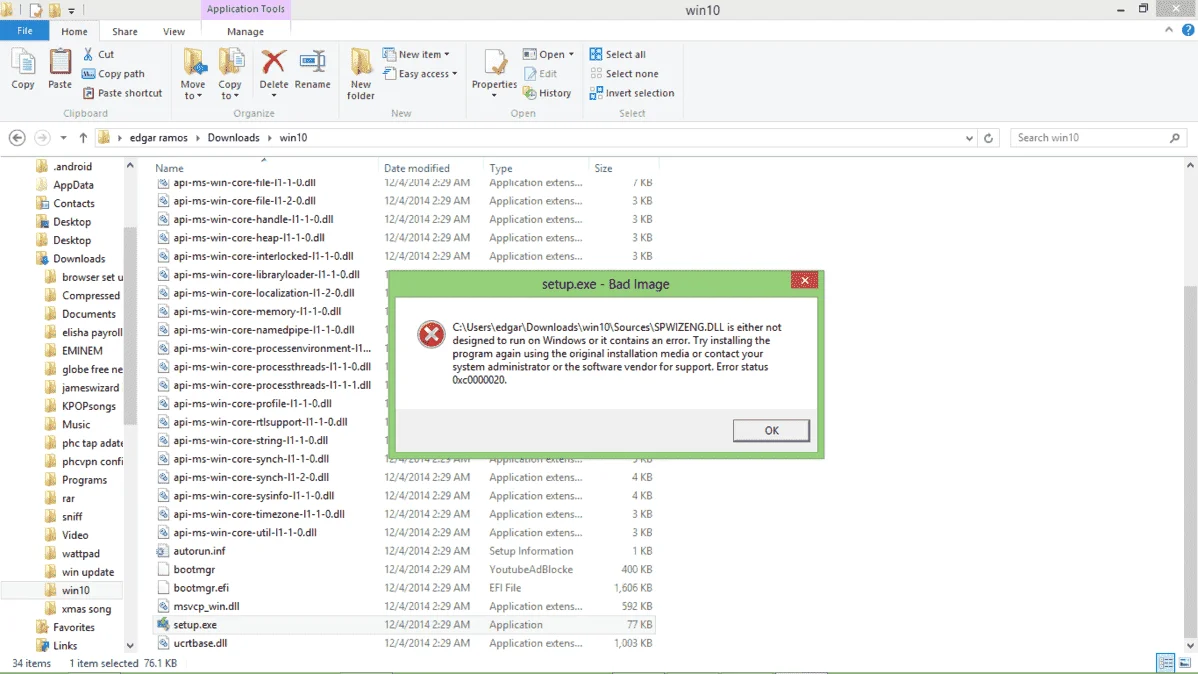Viewport: 1198px width, 674px height.
Task: Click the search magnifier icon
Action: [x=1175, y=138]
